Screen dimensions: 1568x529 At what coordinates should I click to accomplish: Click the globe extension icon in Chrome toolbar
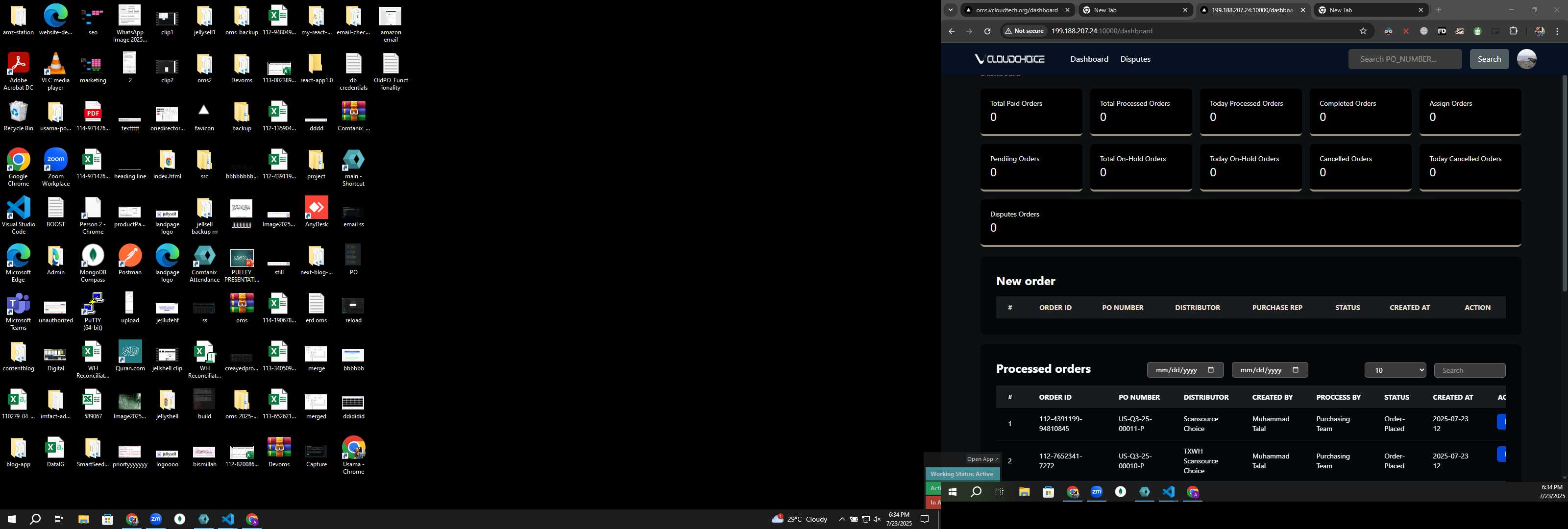1424,31
